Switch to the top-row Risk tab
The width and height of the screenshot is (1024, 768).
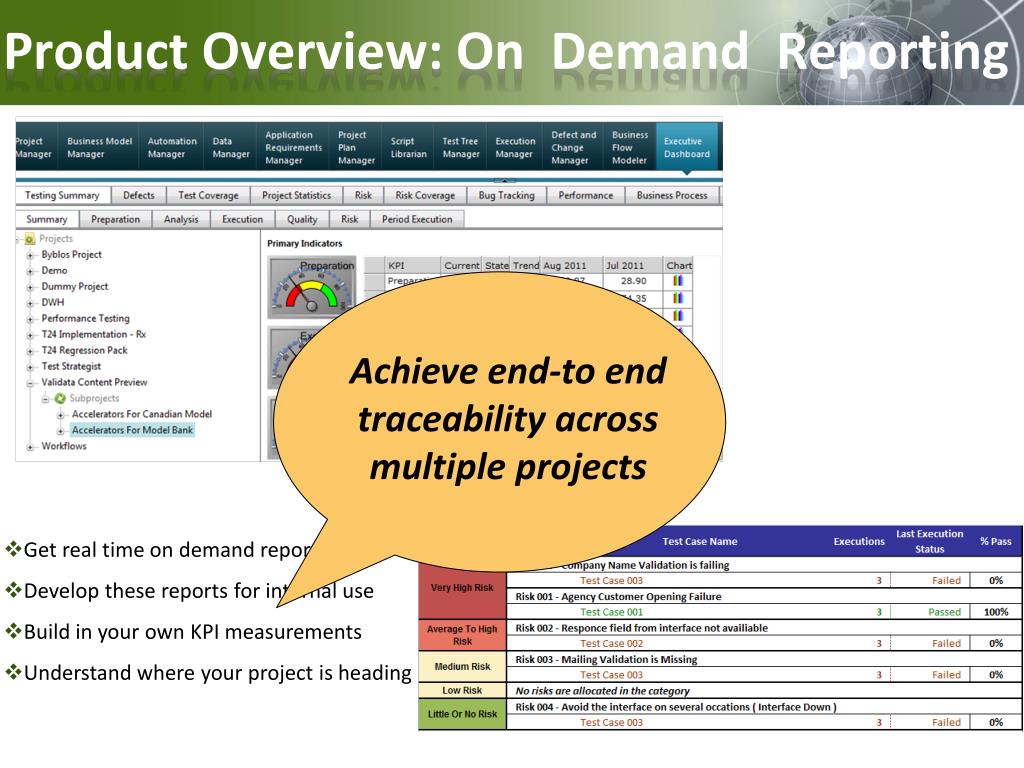(363, 195)
